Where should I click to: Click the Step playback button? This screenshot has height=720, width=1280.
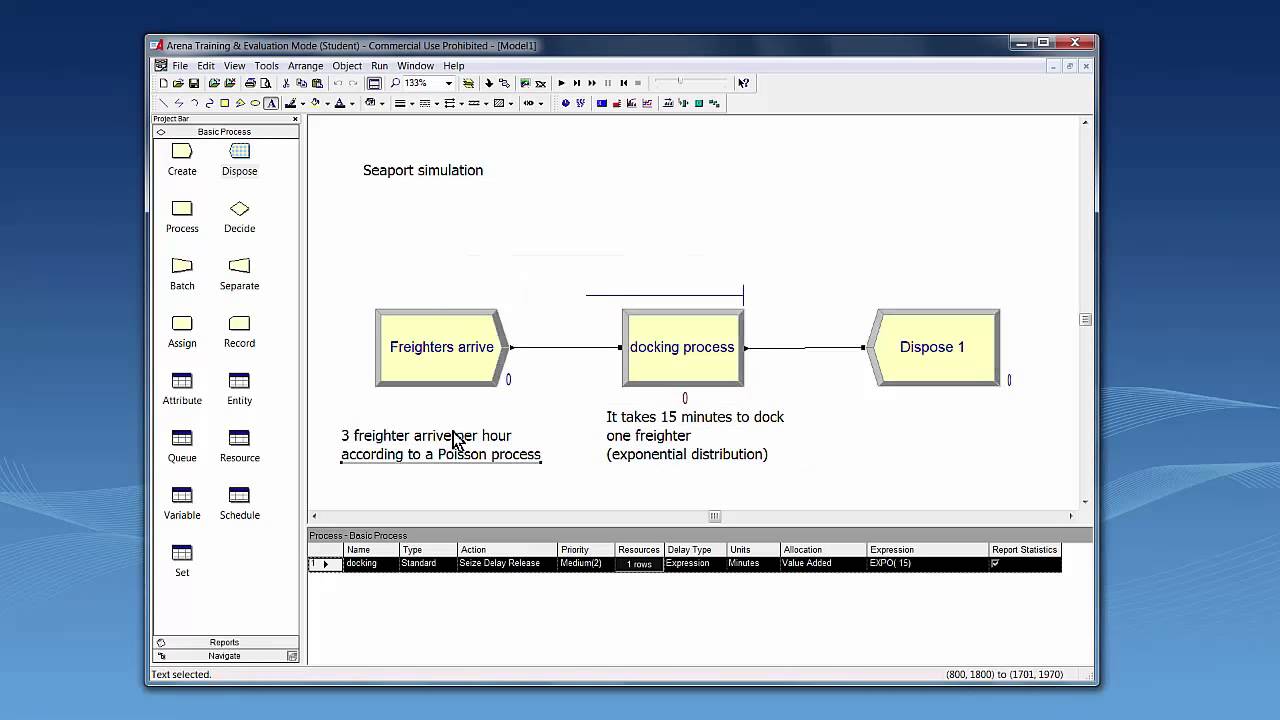click(x=577, y=83)
